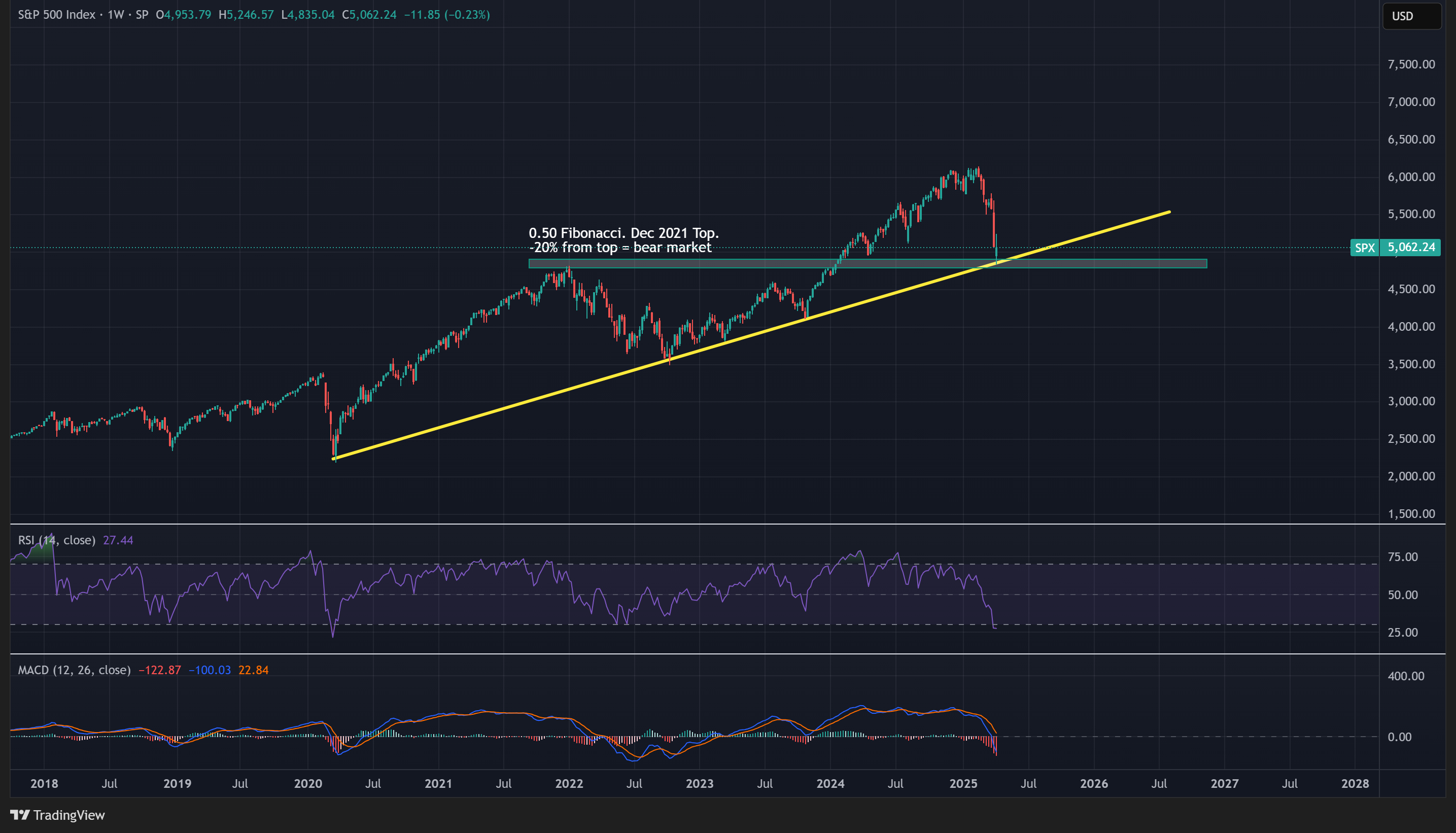Click the 2,500.00 price axis label
The image size is (1456, 833).
coord(1411,439)
